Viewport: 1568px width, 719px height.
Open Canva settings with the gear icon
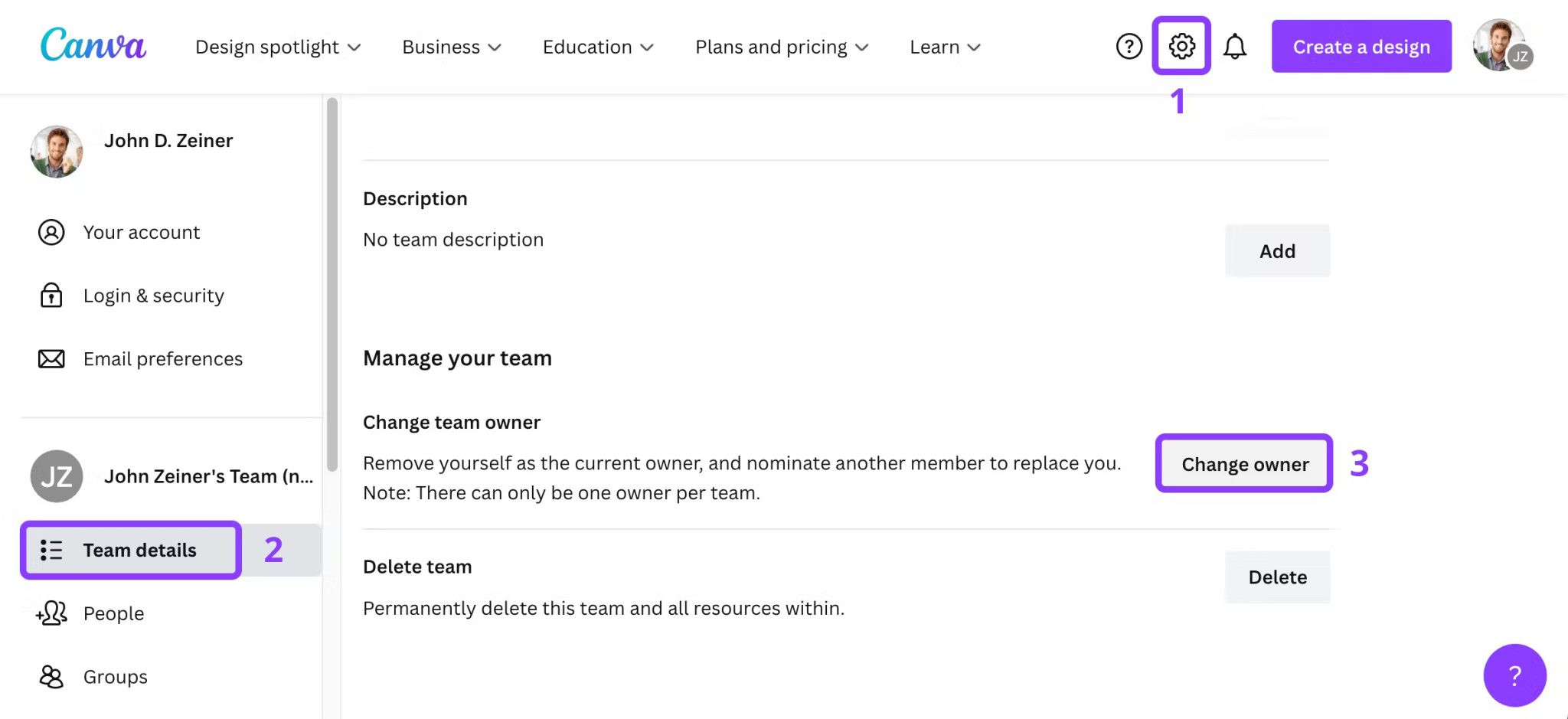coord(1181,46)
